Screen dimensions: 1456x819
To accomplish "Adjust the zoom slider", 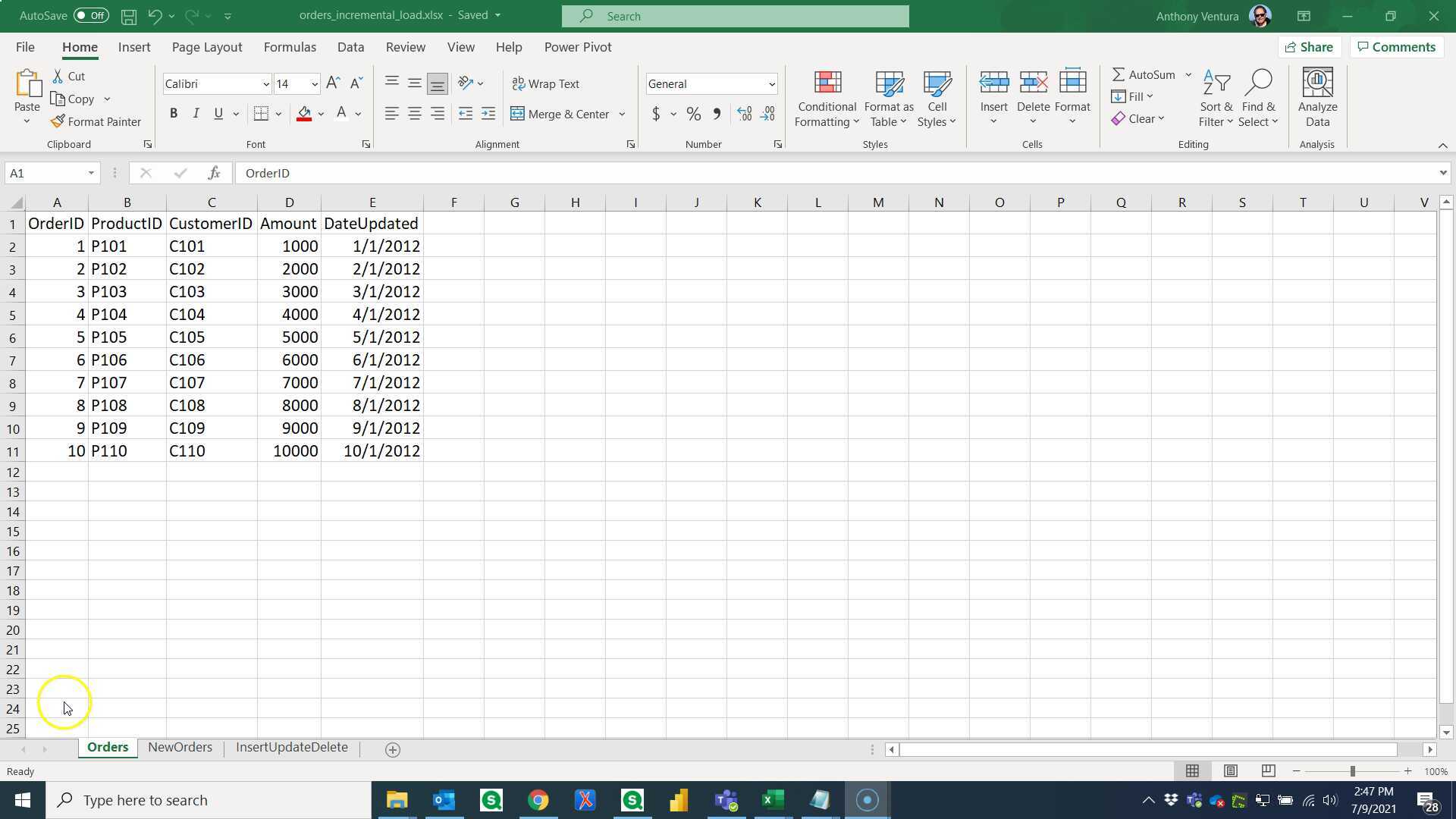I will (x=1352, y=770).
